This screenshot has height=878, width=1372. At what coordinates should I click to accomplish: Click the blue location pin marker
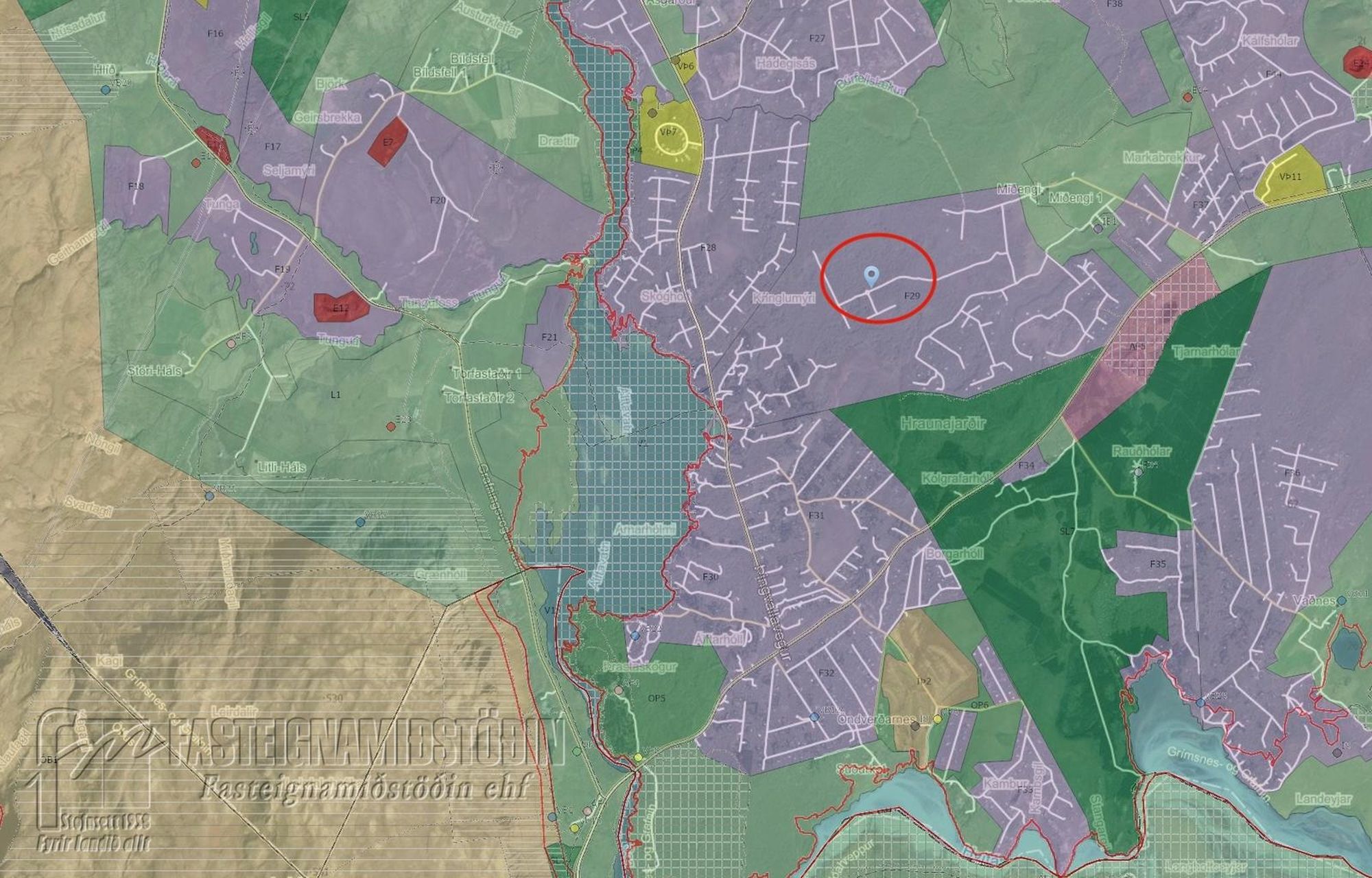coord(871,276)
